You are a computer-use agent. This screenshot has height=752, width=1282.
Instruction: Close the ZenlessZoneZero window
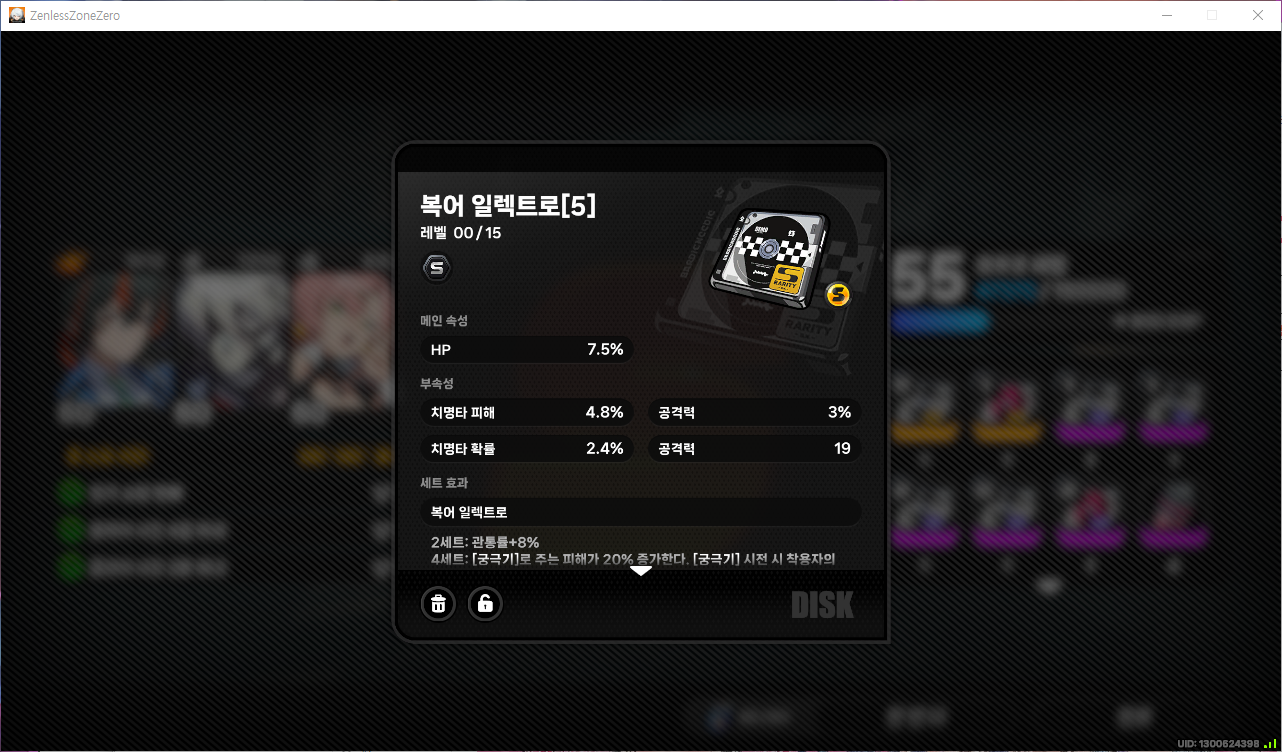(1258, 15)
